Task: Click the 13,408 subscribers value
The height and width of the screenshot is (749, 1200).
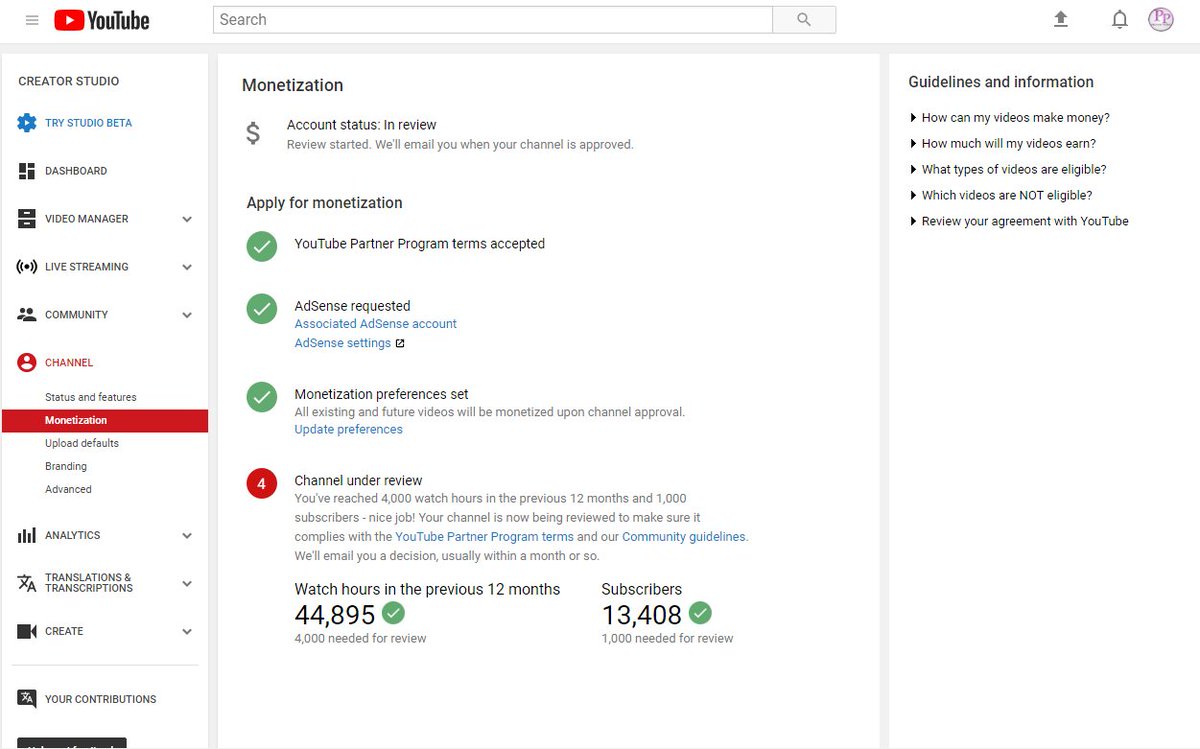Action: (642, 615)
